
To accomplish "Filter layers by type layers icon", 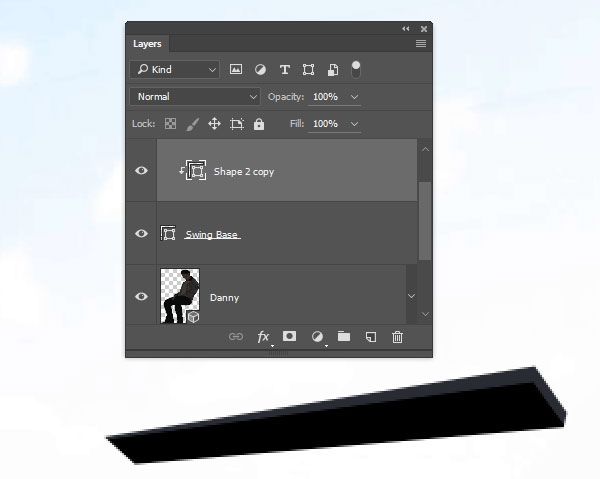I will coord(284,70).
